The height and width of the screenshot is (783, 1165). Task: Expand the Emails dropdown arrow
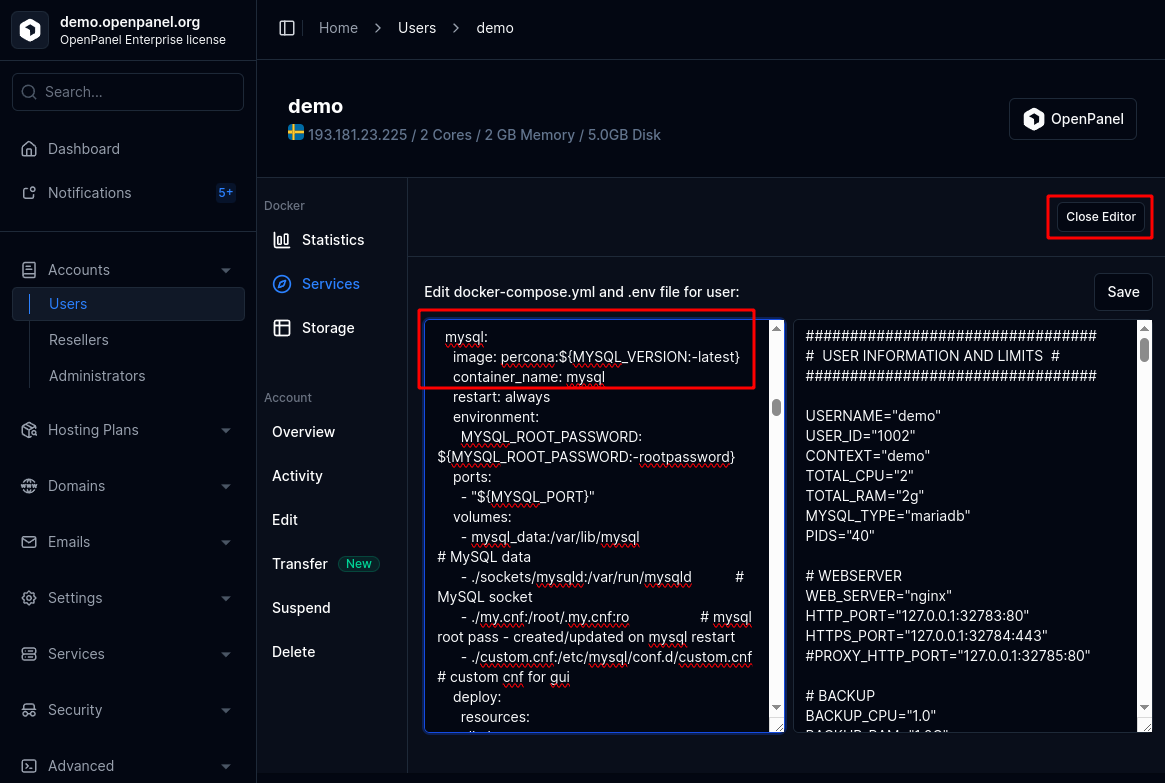tap(226, 543)
